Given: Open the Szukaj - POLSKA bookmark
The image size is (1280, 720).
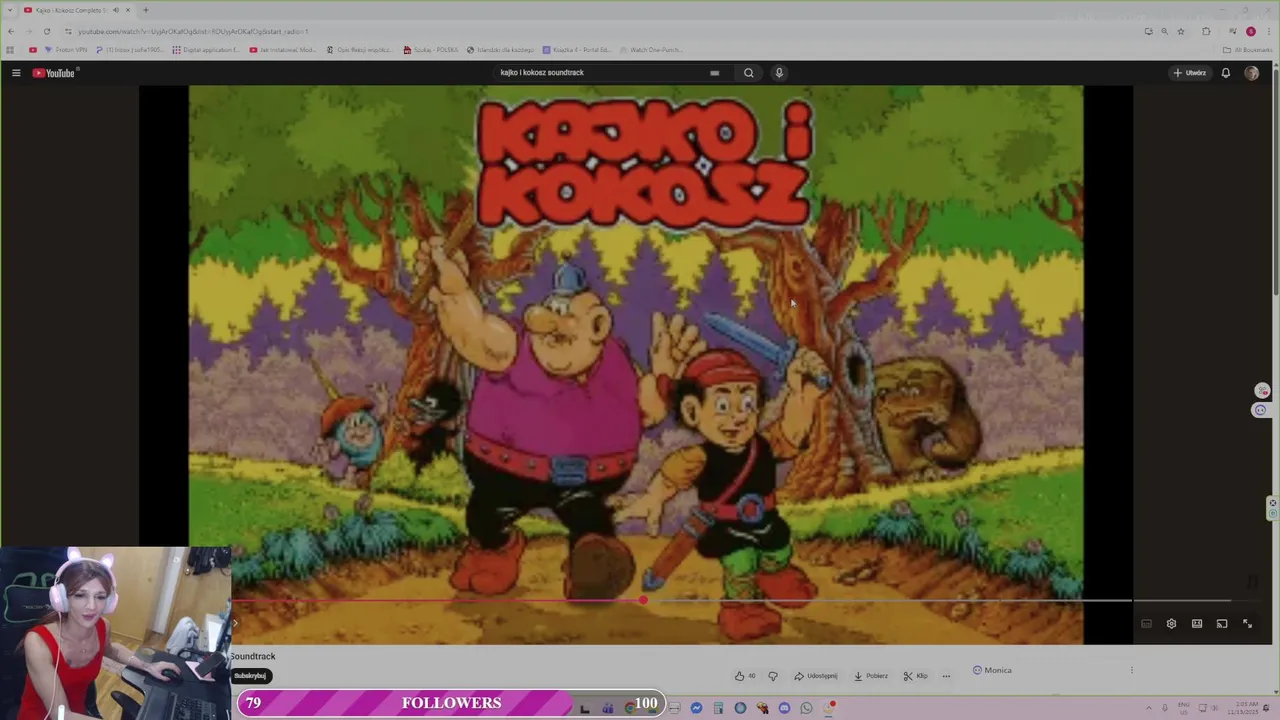Looking at the screenshot, I should click(431, 50).
